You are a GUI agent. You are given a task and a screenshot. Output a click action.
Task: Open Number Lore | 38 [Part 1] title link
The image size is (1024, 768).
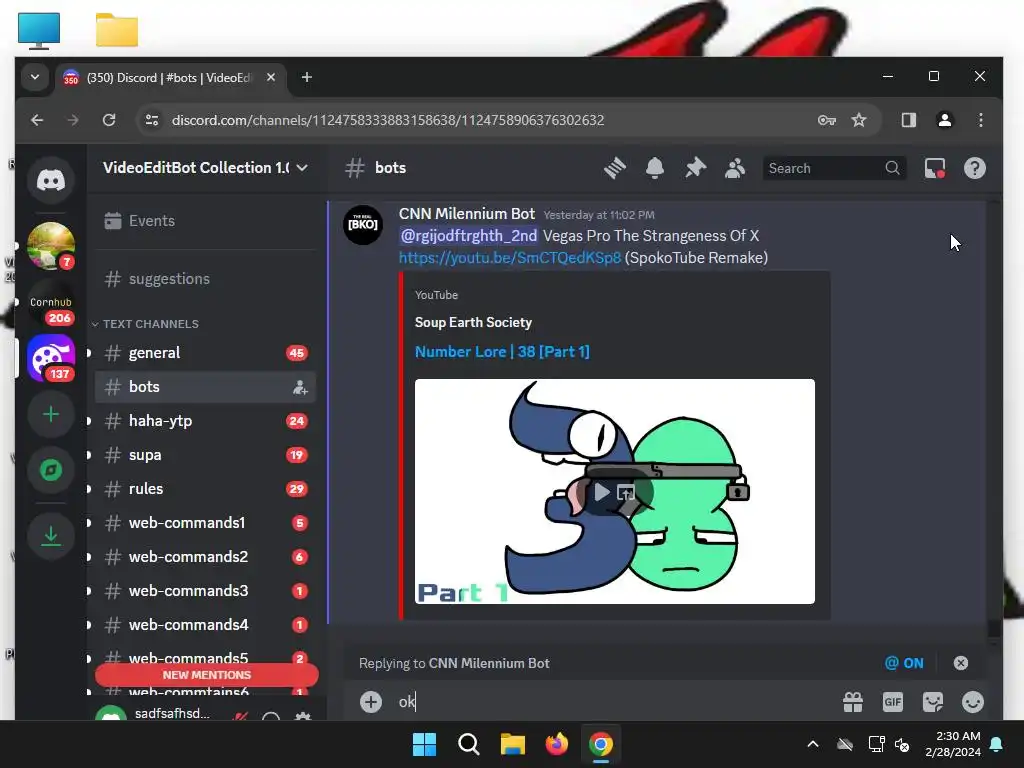click(x=502, y=352)
